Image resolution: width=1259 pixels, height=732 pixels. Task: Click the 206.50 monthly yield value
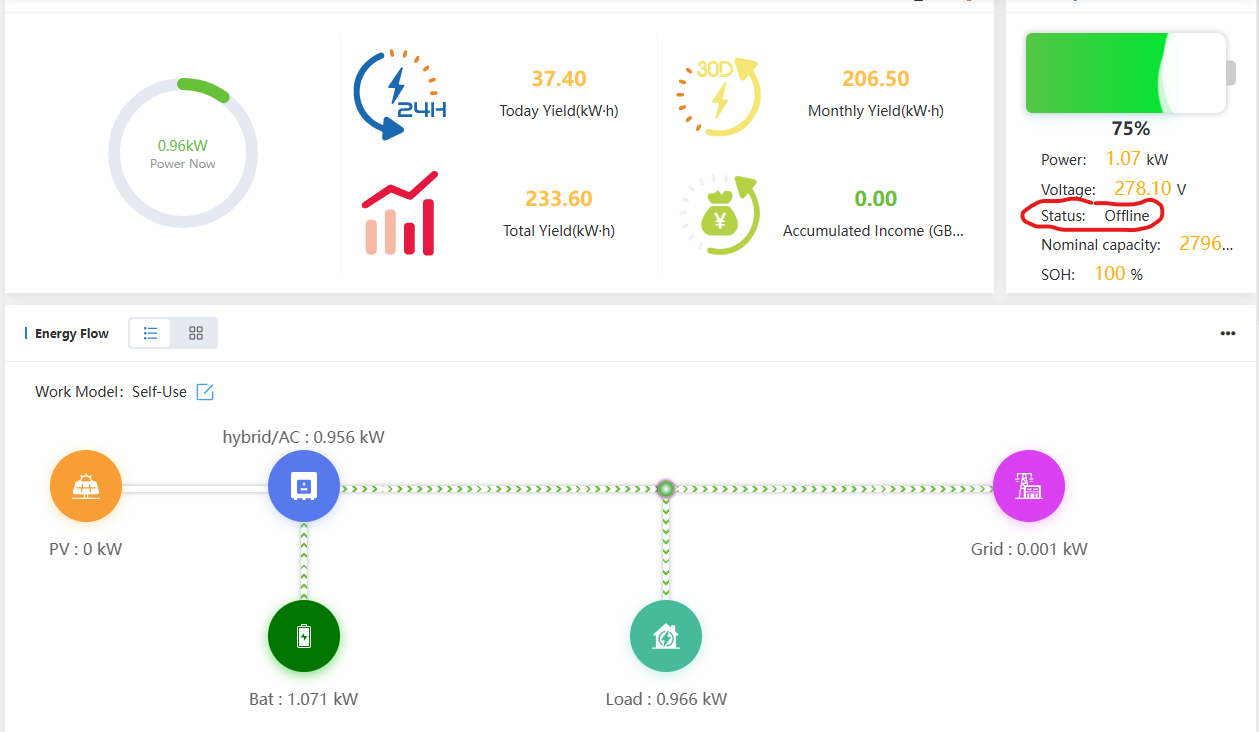click(x=875, y=79)
